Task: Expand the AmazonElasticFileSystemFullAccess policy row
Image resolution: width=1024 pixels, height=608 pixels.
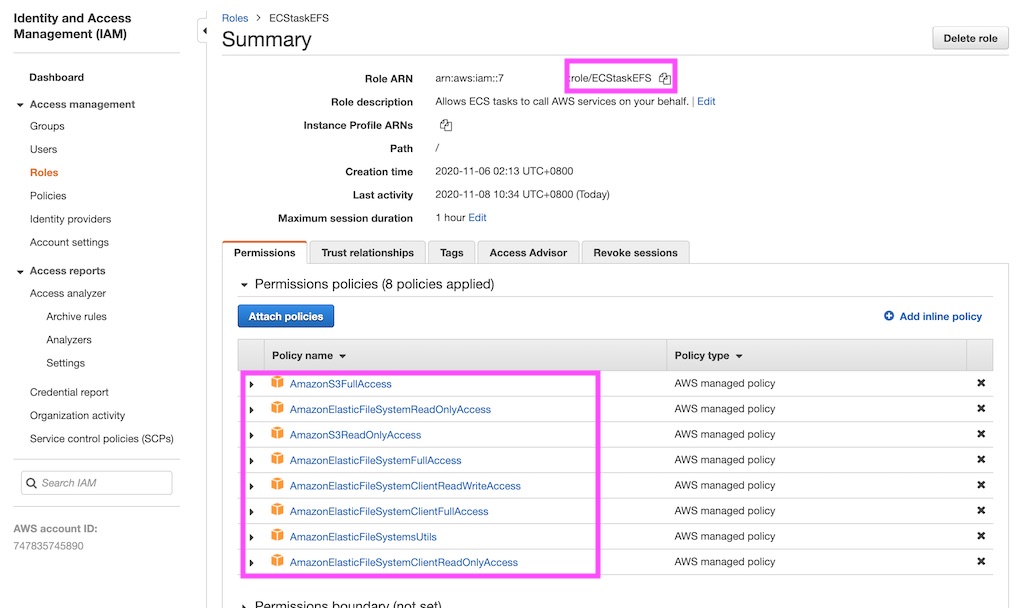Action: pos(251,461)
